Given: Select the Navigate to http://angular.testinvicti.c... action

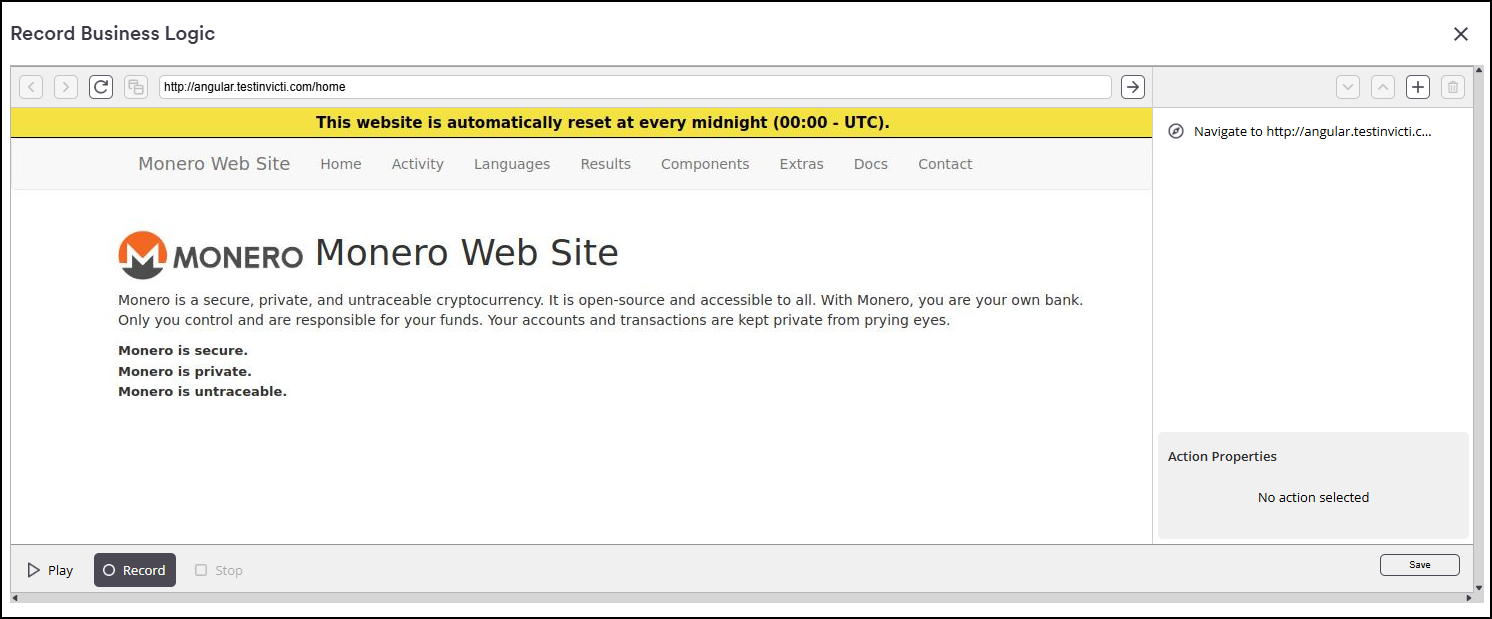Looking at the screenshot, I should click(x=1312, y=131).
